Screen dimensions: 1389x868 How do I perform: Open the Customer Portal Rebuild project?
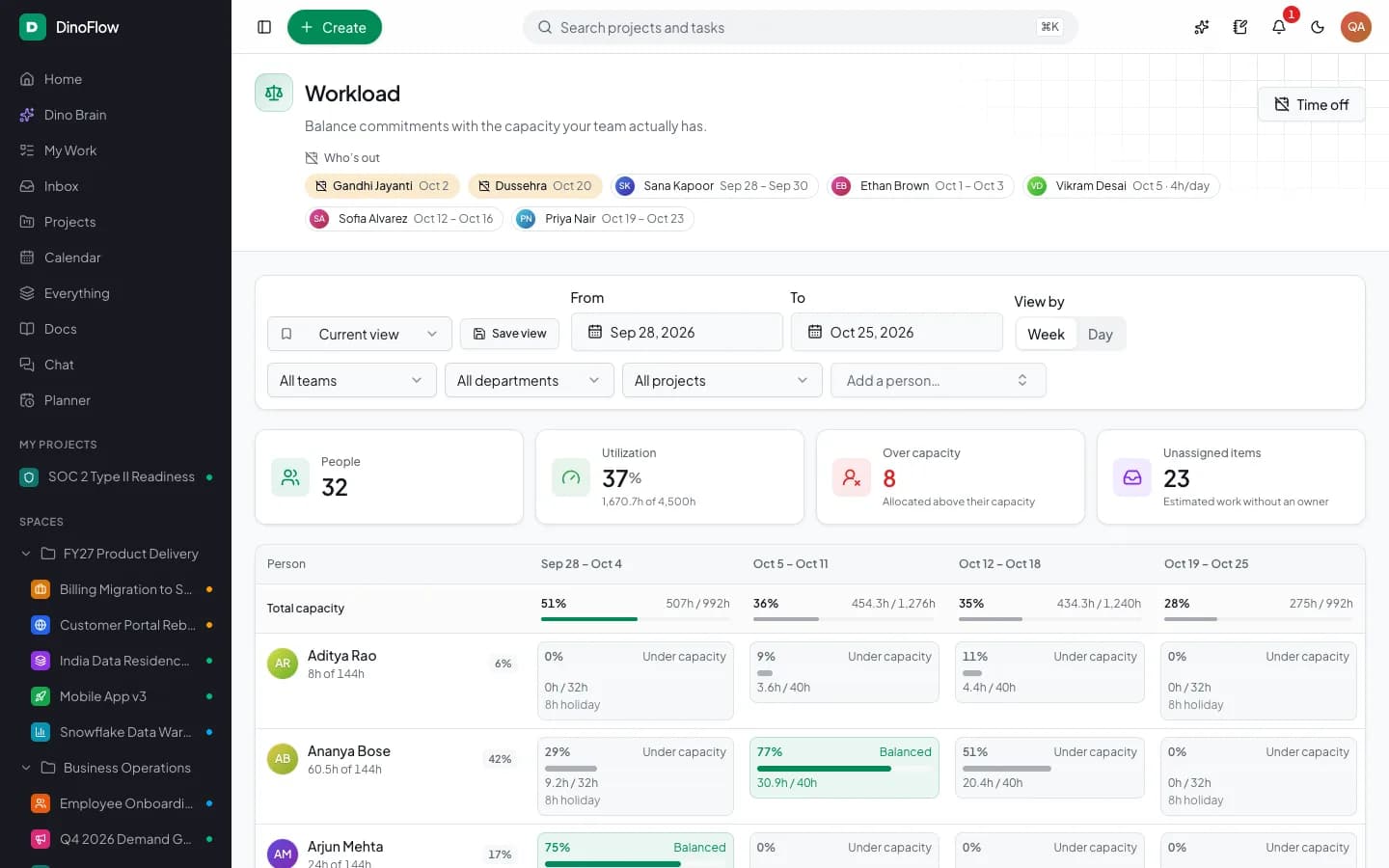[116, 625]
